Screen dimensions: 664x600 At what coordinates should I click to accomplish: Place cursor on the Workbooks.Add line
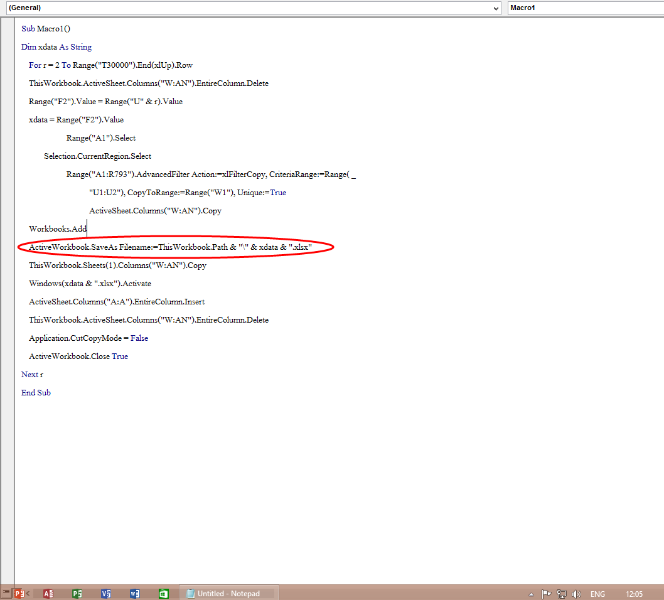58,229
